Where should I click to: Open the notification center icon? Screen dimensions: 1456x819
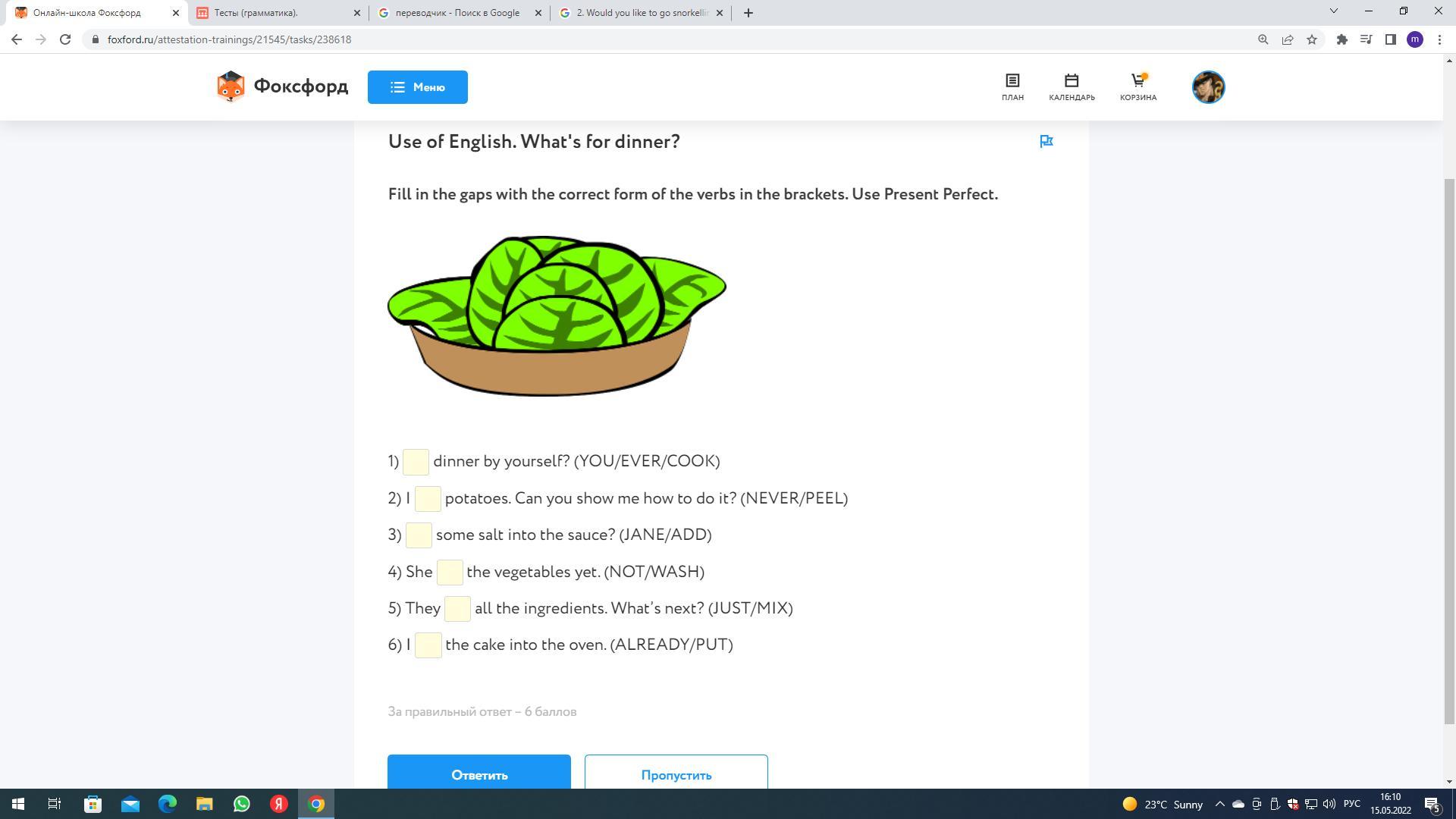coord(1432,805)
